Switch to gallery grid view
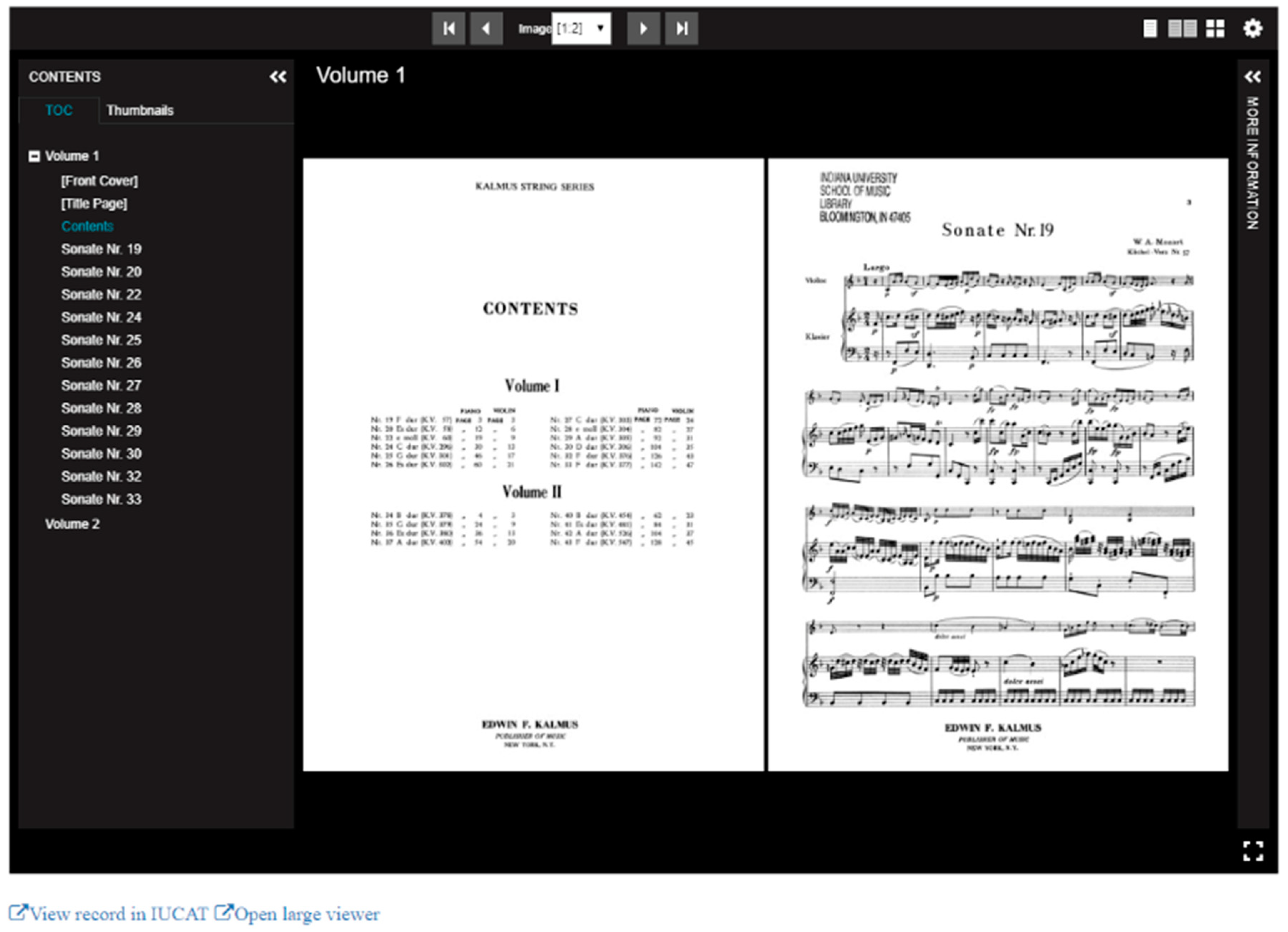 1215,29
